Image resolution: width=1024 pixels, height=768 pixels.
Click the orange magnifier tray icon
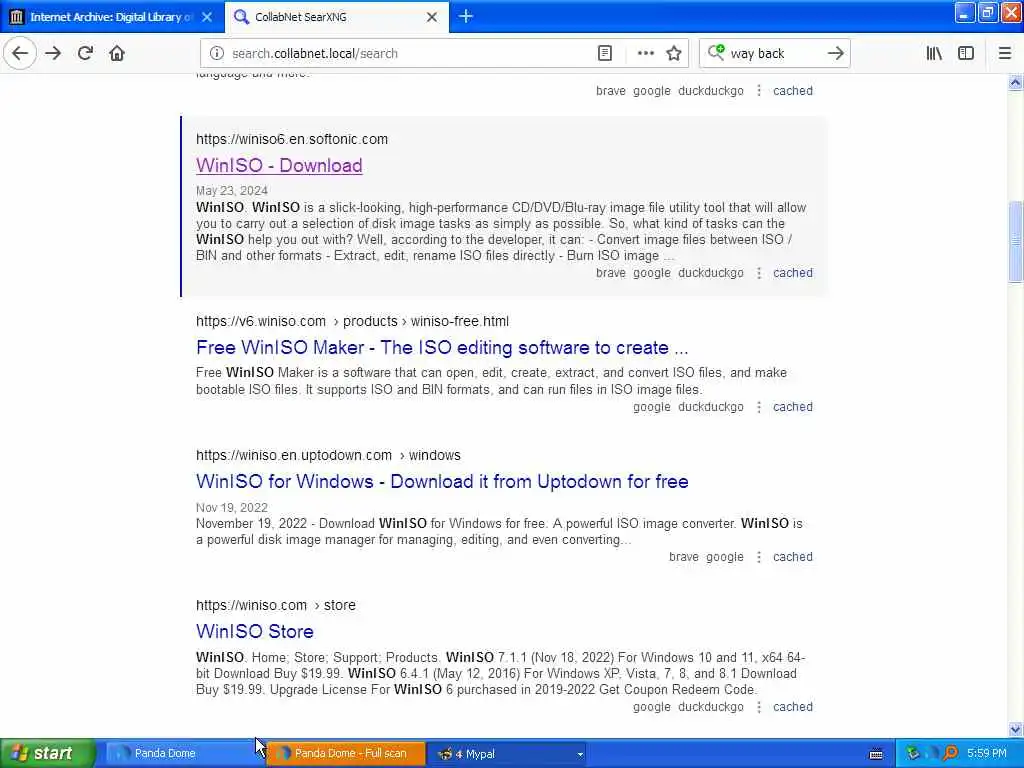[951, 754]
